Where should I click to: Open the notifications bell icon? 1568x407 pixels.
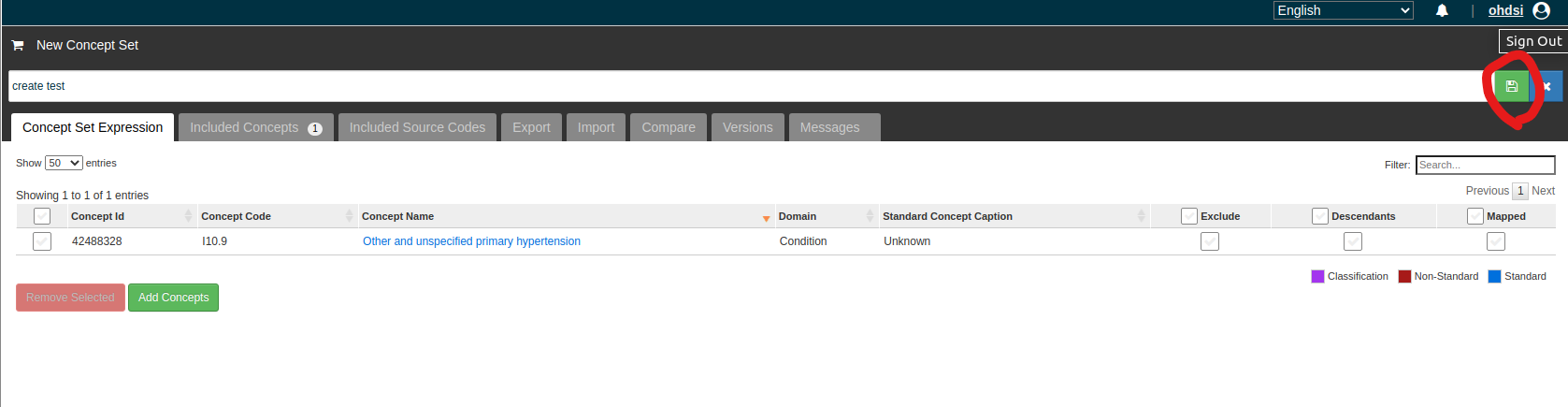(x=1442, y=10)
